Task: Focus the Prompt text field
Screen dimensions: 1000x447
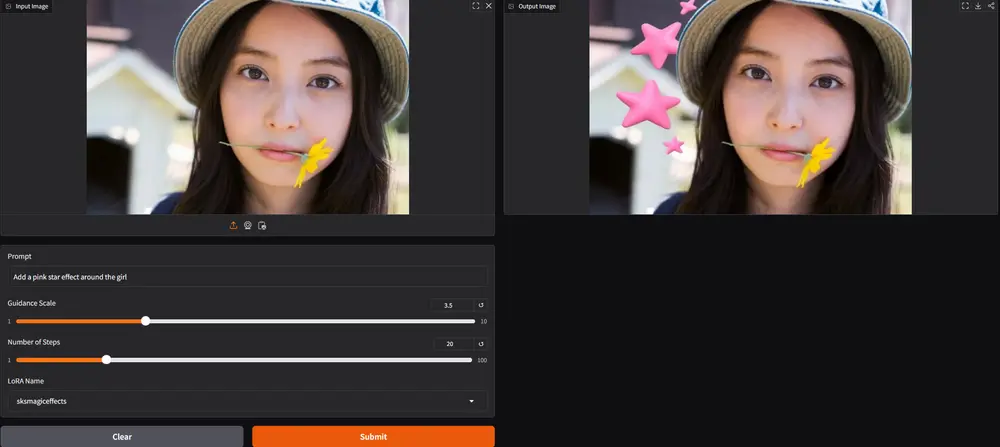Action: point(247,277)
